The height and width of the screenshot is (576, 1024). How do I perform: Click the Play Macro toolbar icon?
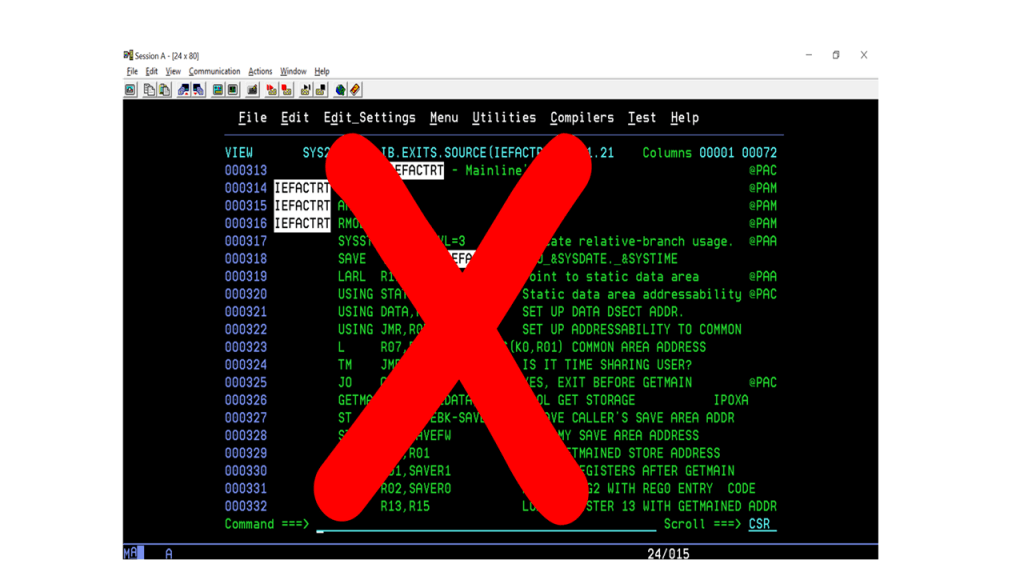(305, 89)
